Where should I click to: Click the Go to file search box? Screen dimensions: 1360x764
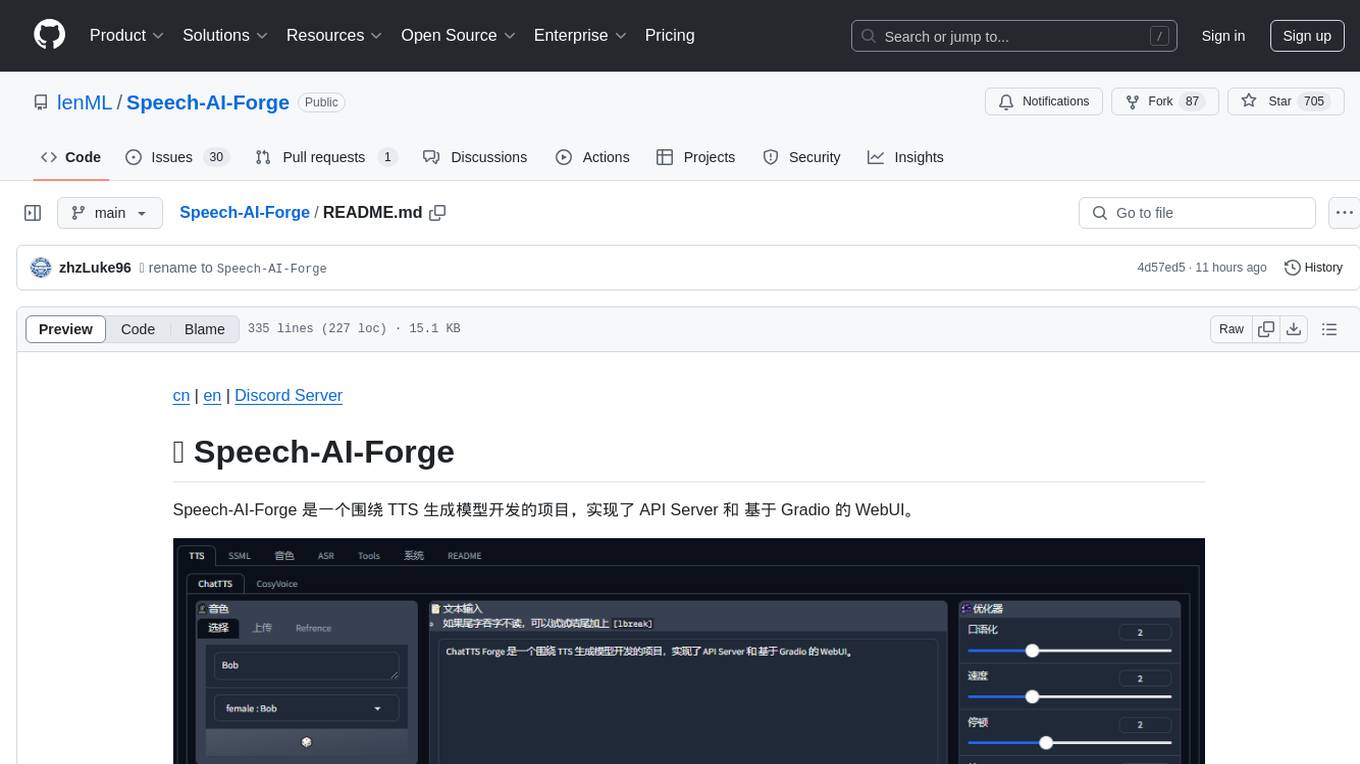point(1197,213)
